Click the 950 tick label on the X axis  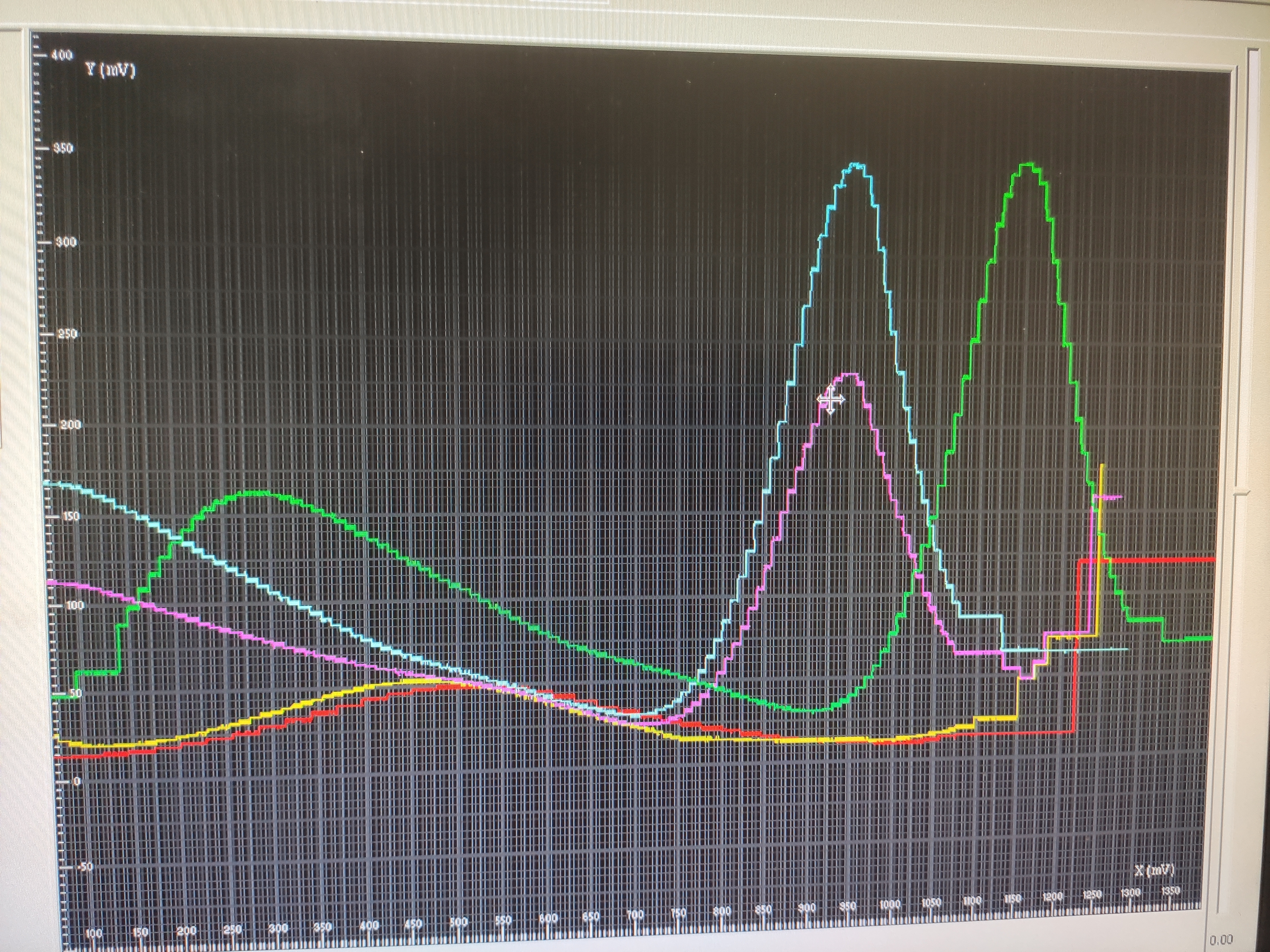(x=847, y=907)
